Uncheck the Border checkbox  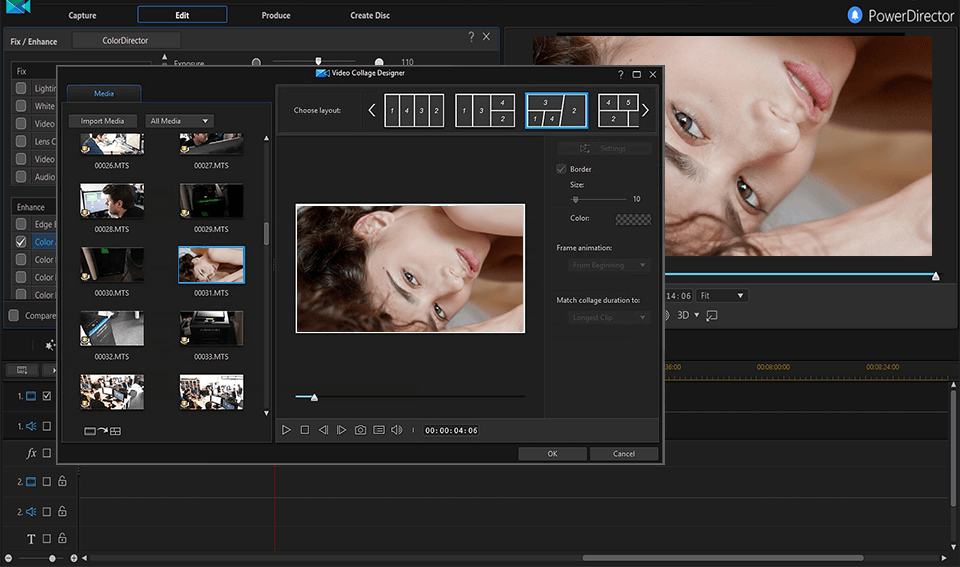click(x=561, y=169)
